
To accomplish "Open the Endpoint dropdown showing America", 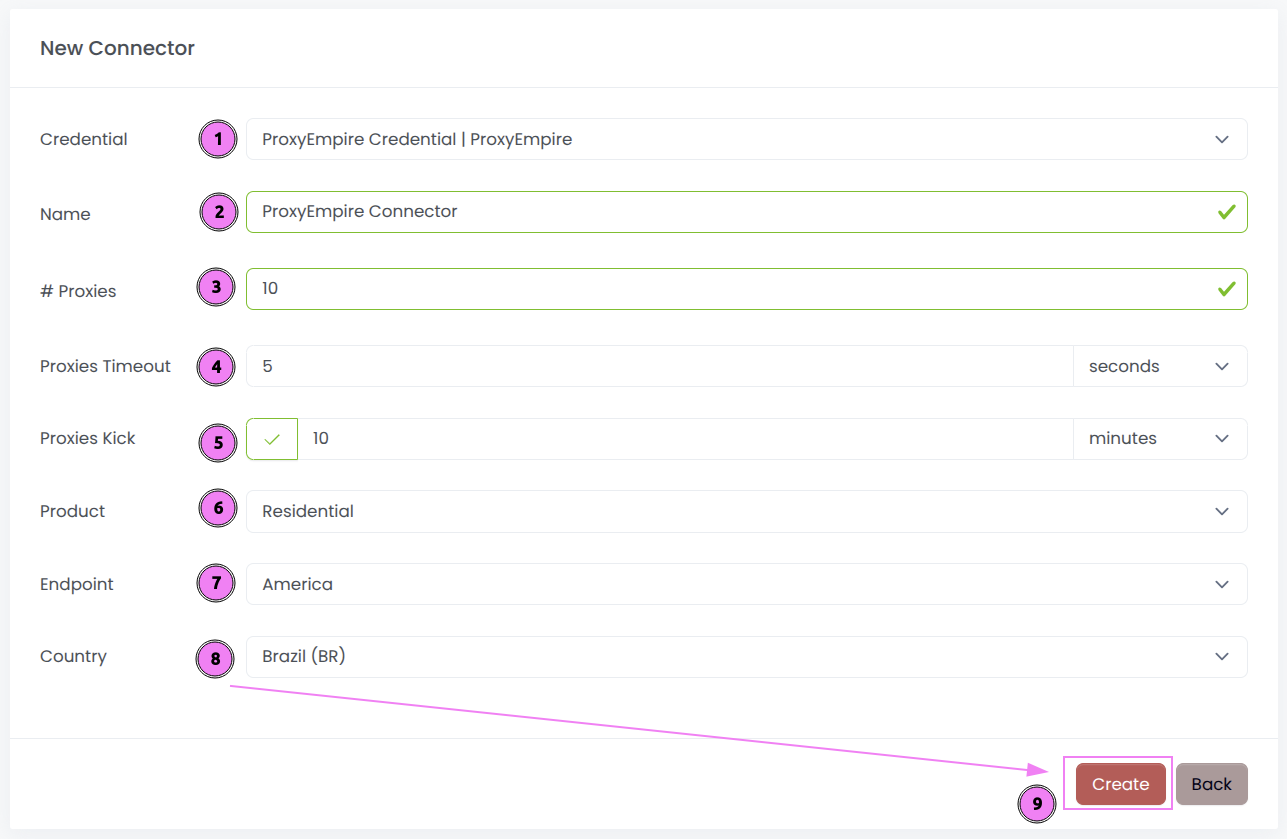I will point(746,584).
